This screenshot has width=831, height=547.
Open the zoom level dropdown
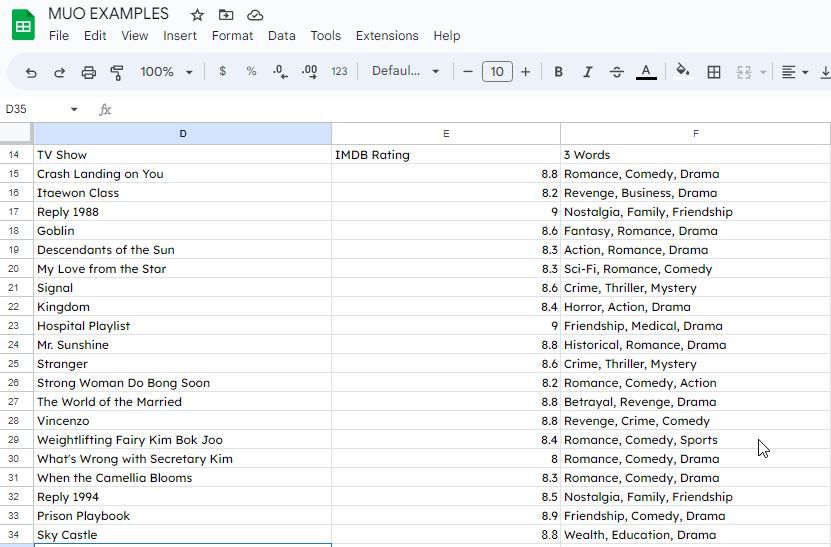pos(166,72)
